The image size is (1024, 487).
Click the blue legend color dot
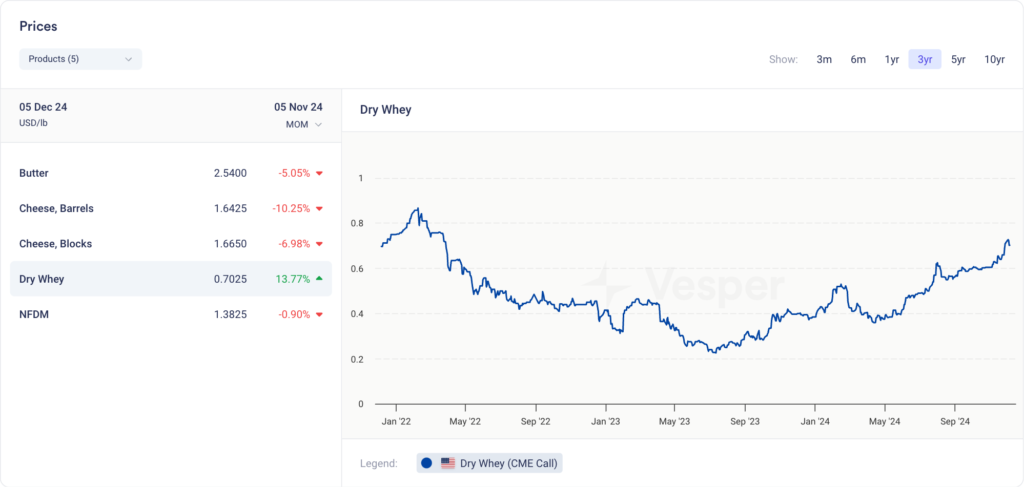(426, 463)
